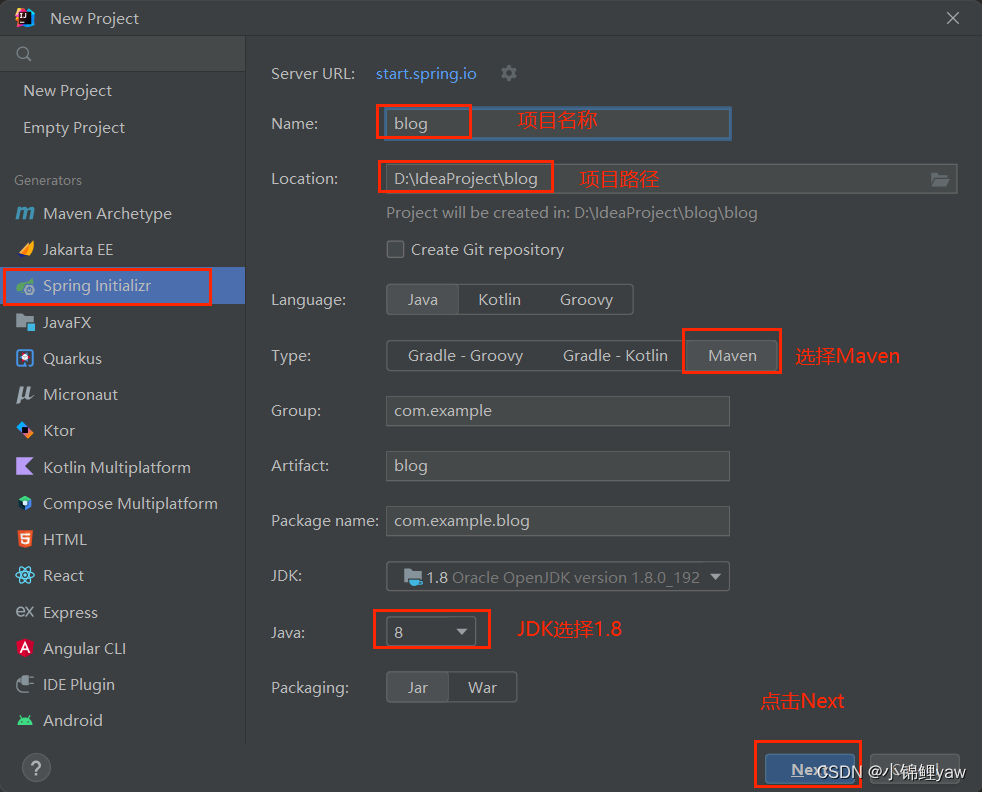Viewport: 982px width, 792px height.
Task: Click the Maven Archetype icon
Action: (25, 213)
